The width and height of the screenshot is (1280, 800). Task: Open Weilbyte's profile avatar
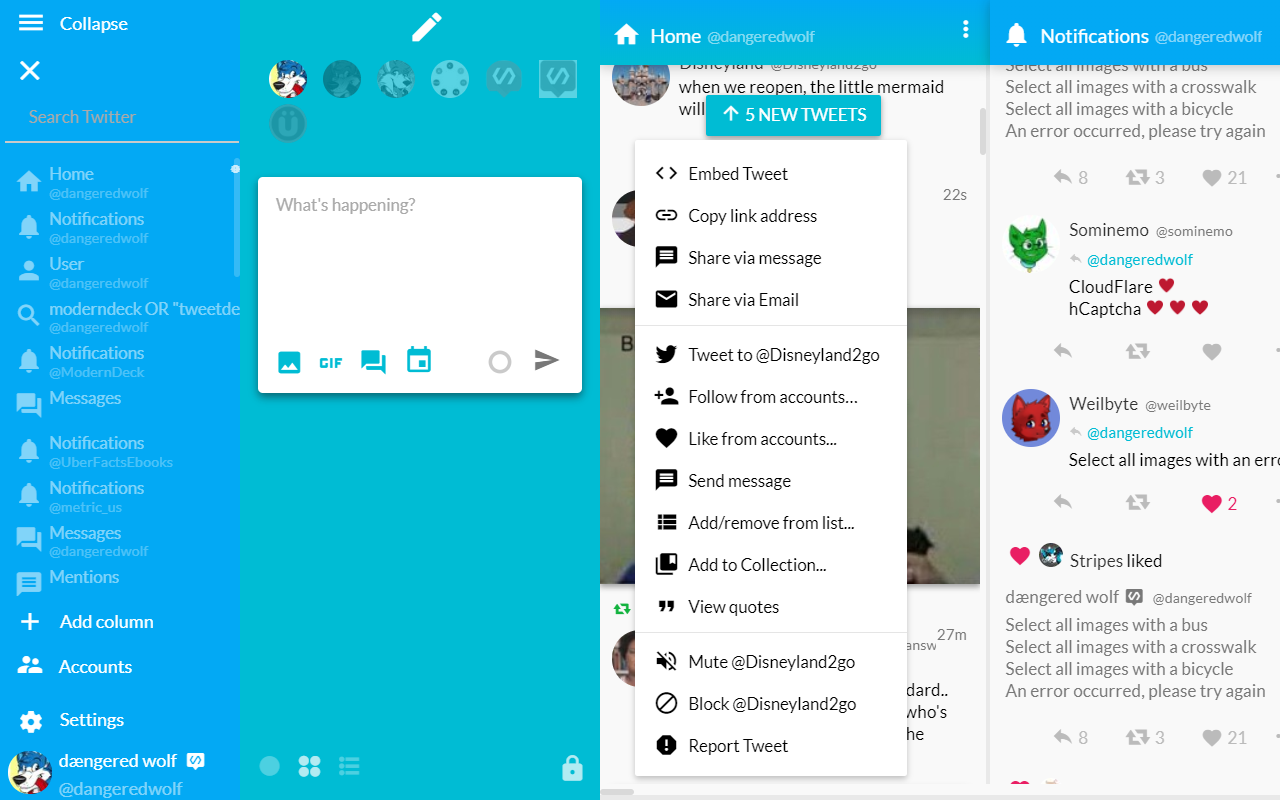coord(1031,418)
